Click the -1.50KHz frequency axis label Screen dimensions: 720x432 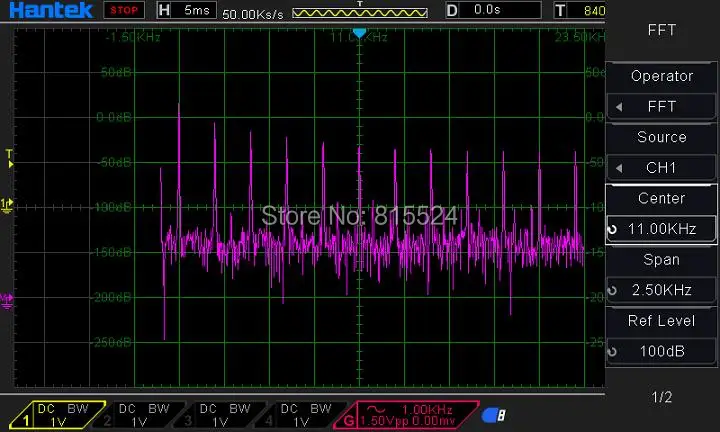pos(133,37)
